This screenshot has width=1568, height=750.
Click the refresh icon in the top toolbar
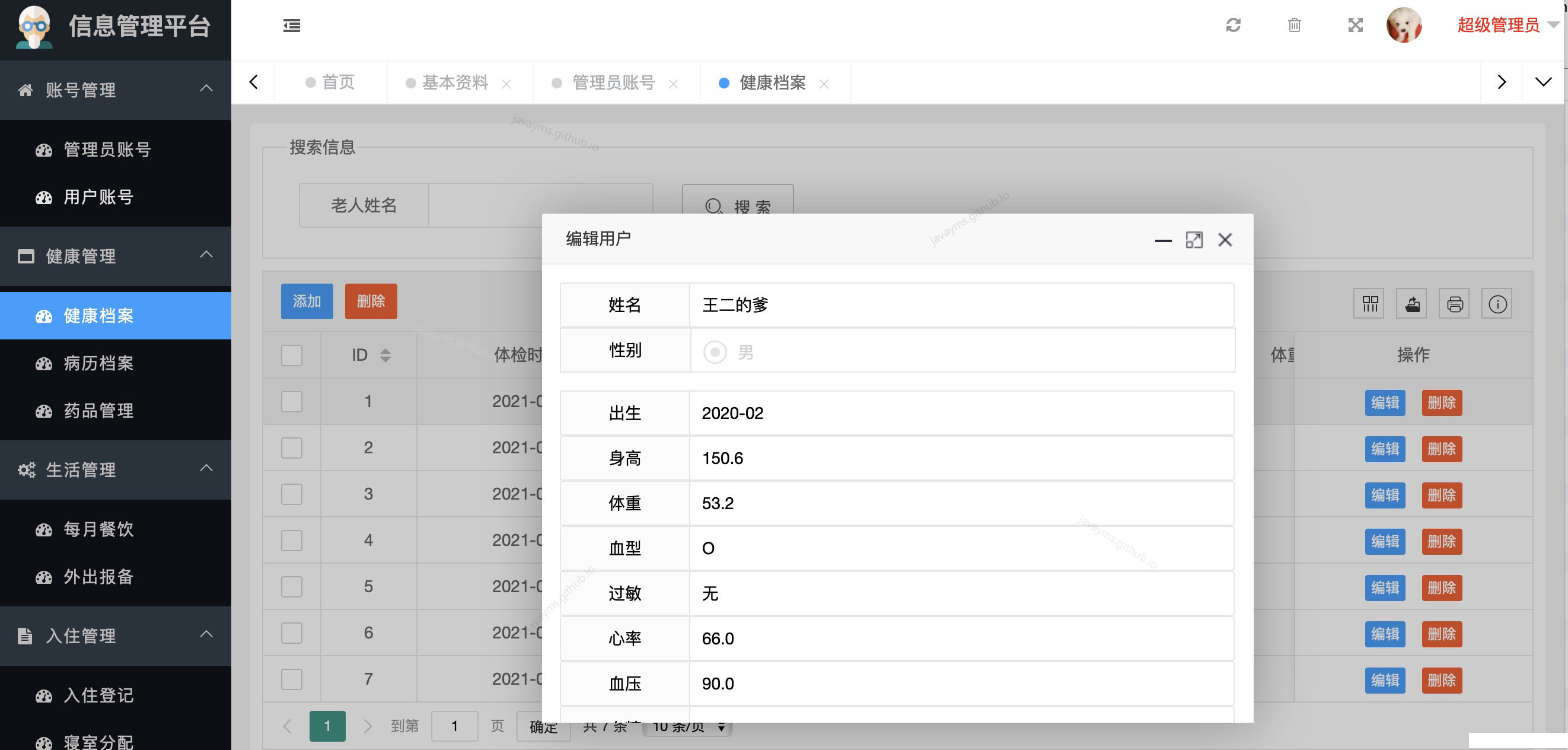pos(1234,26)
